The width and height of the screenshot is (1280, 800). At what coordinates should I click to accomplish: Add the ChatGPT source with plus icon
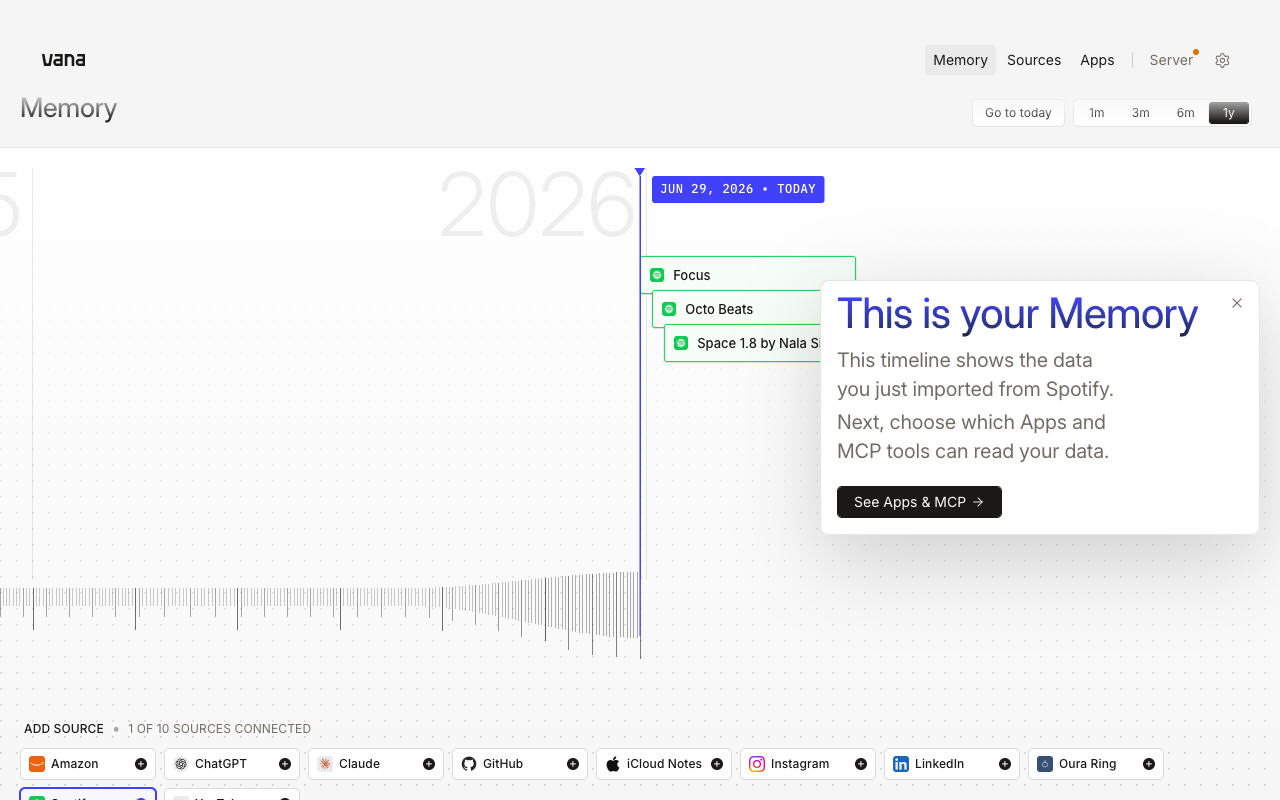[285, 764]
